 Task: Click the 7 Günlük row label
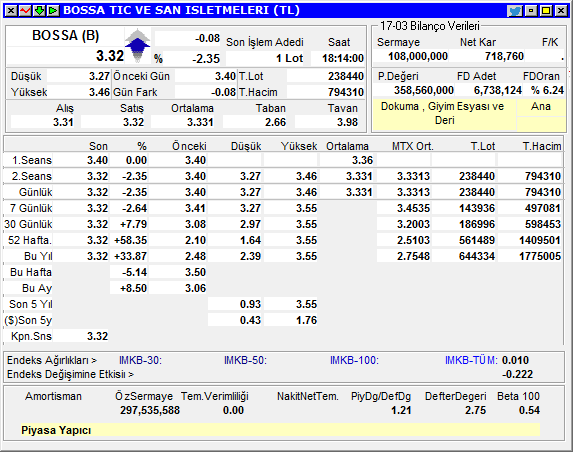pos(31,208)
